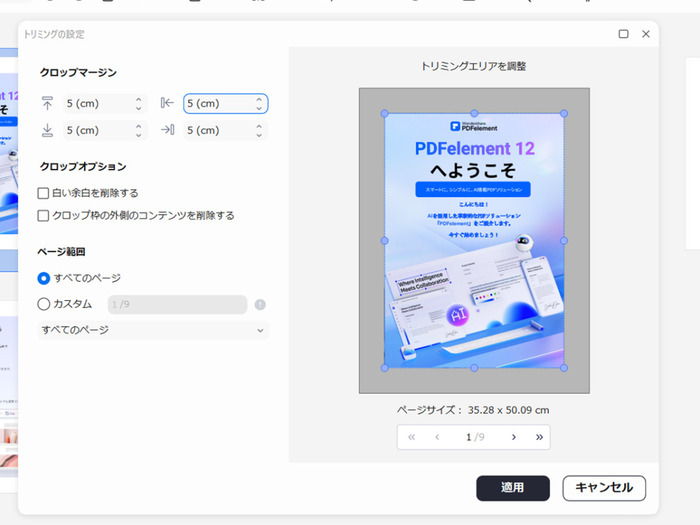Click the page number field in preview

(475, 437)
